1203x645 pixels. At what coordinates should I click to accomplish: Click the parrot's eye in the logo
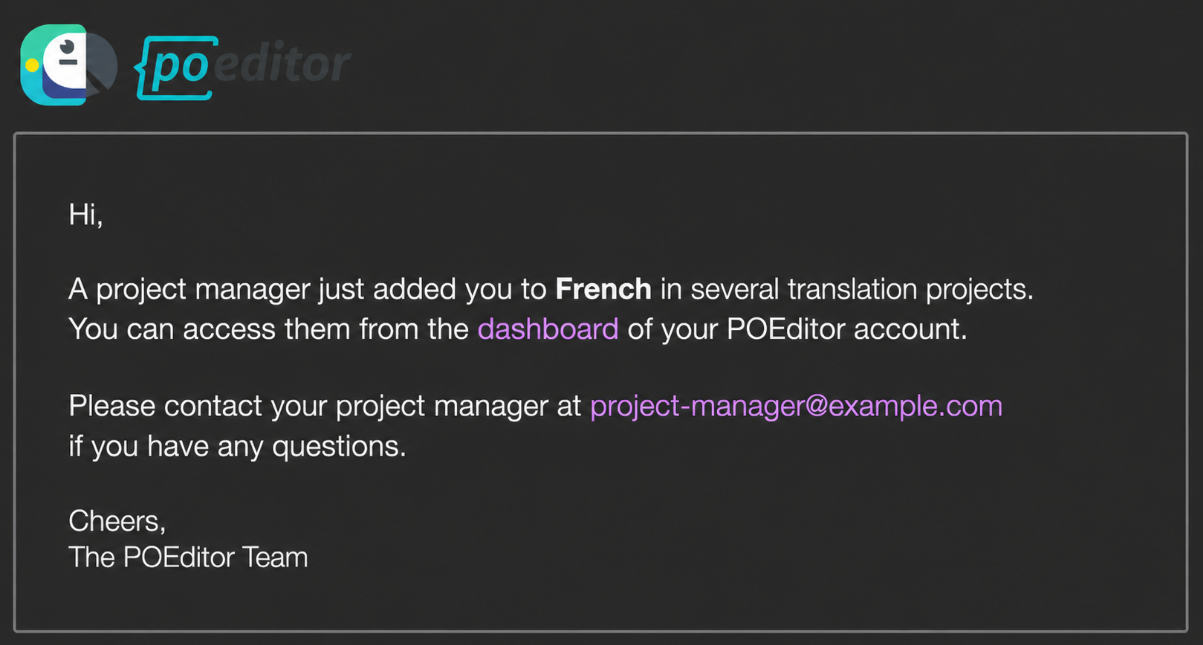pos(67,46)
